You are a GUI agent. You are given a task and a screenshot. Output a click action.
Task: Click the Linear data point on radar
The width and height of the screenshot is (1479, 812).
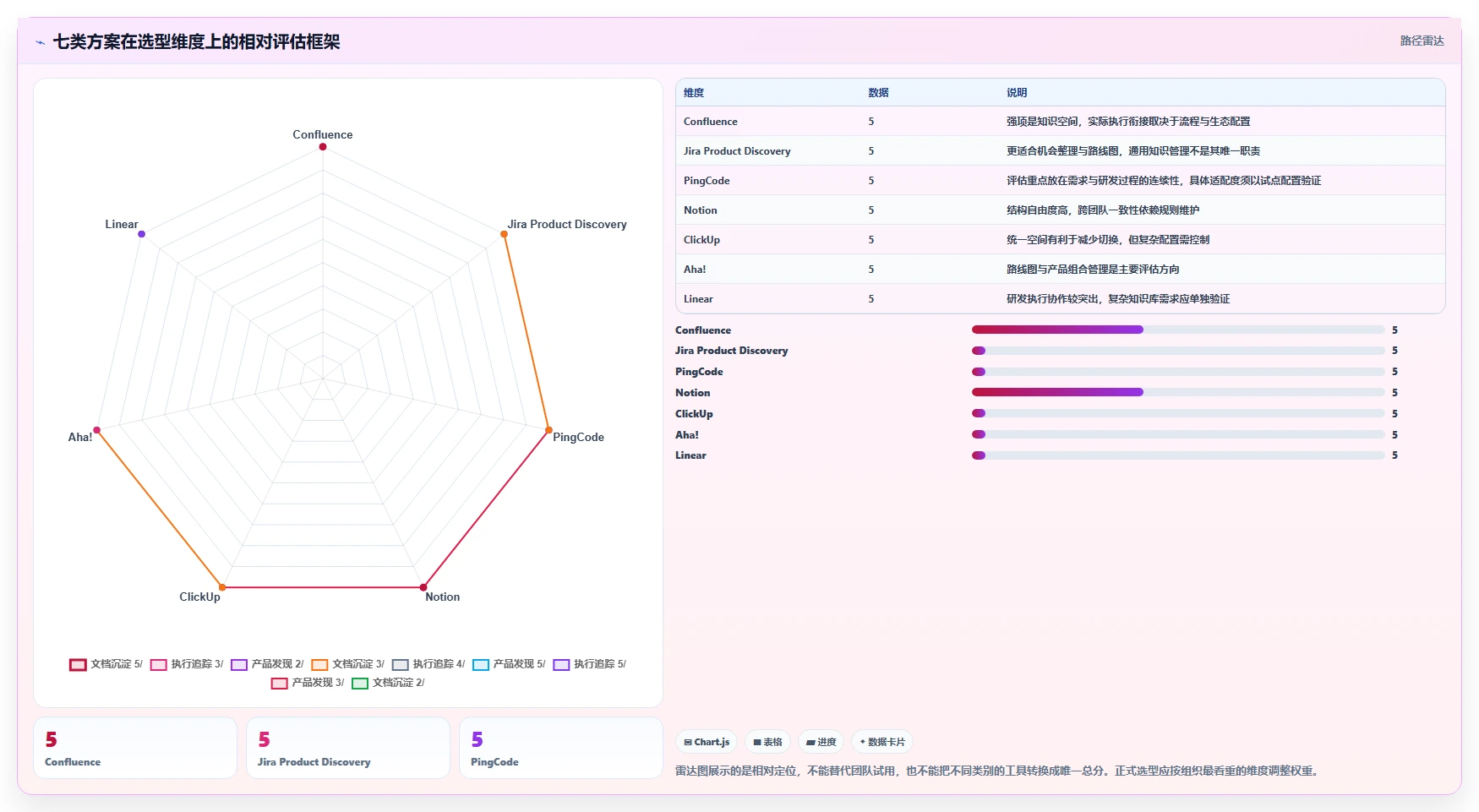coord(141,234)
